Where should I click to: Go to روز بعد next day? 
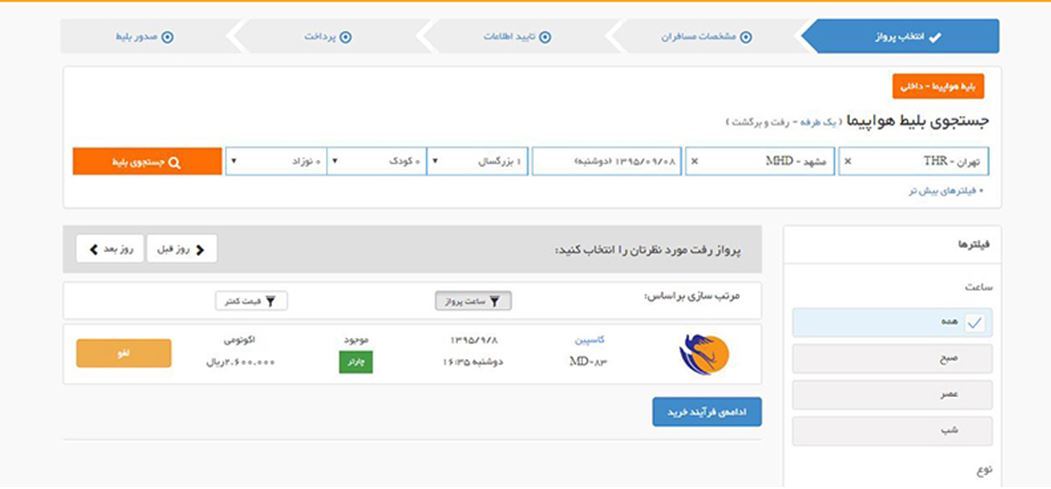pyautogui.click(x=110, y=249)
